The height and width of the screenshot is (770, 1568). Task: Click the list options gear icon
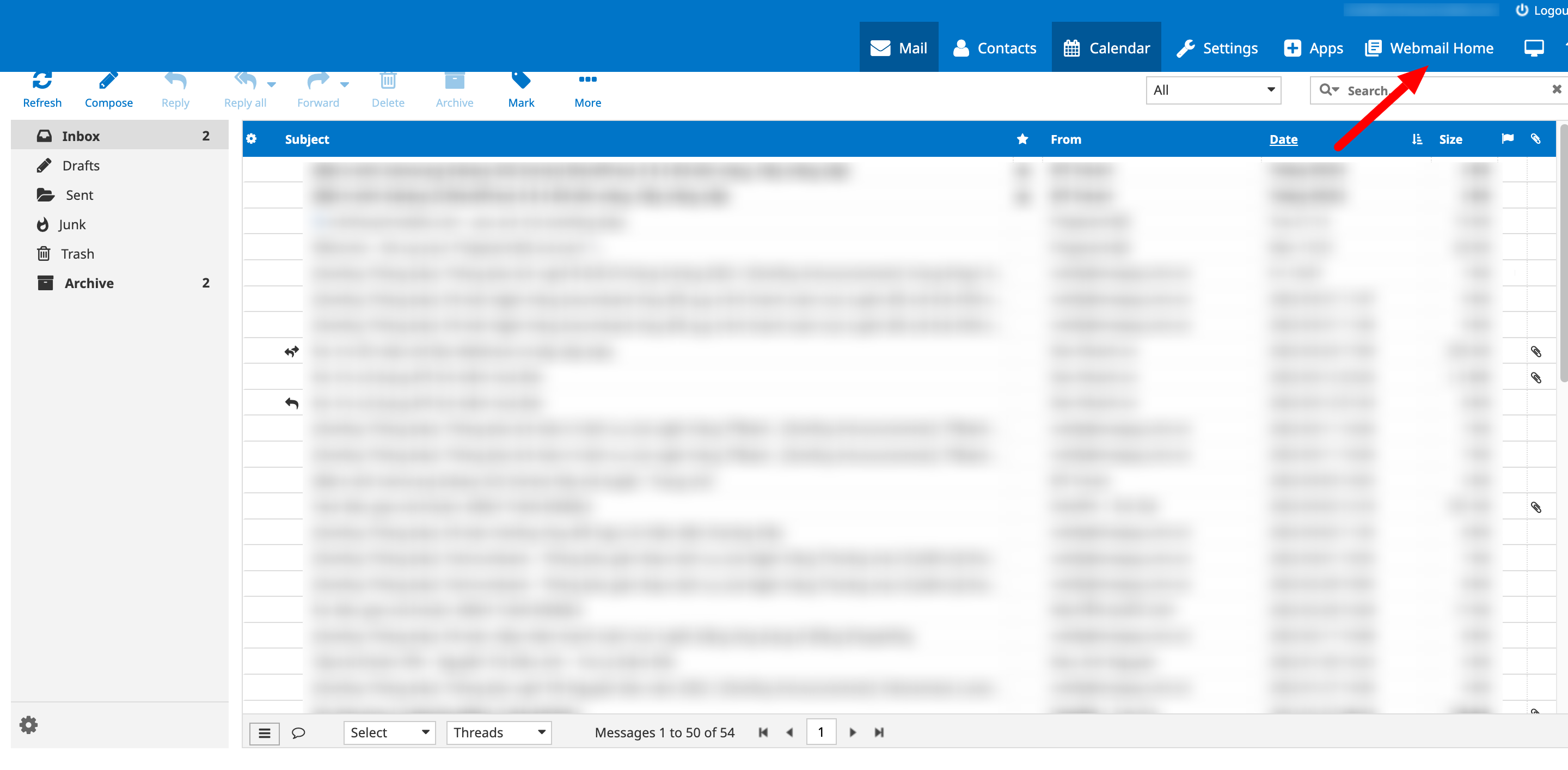click(x=252, y=139)
